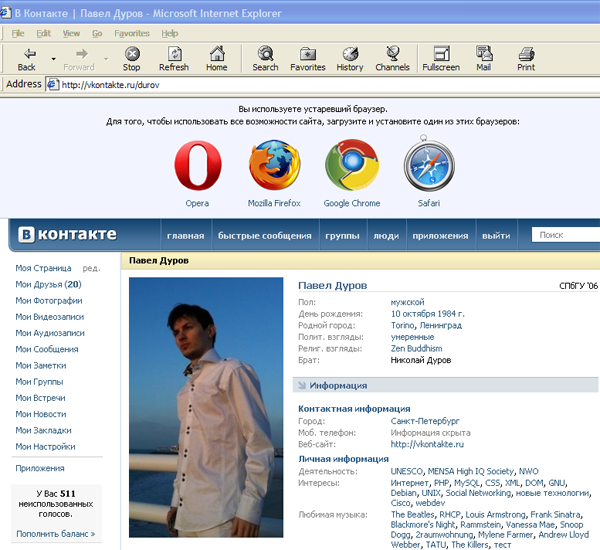
Task: Open Мои Встречи in sidebar
Action: point(41,398)
